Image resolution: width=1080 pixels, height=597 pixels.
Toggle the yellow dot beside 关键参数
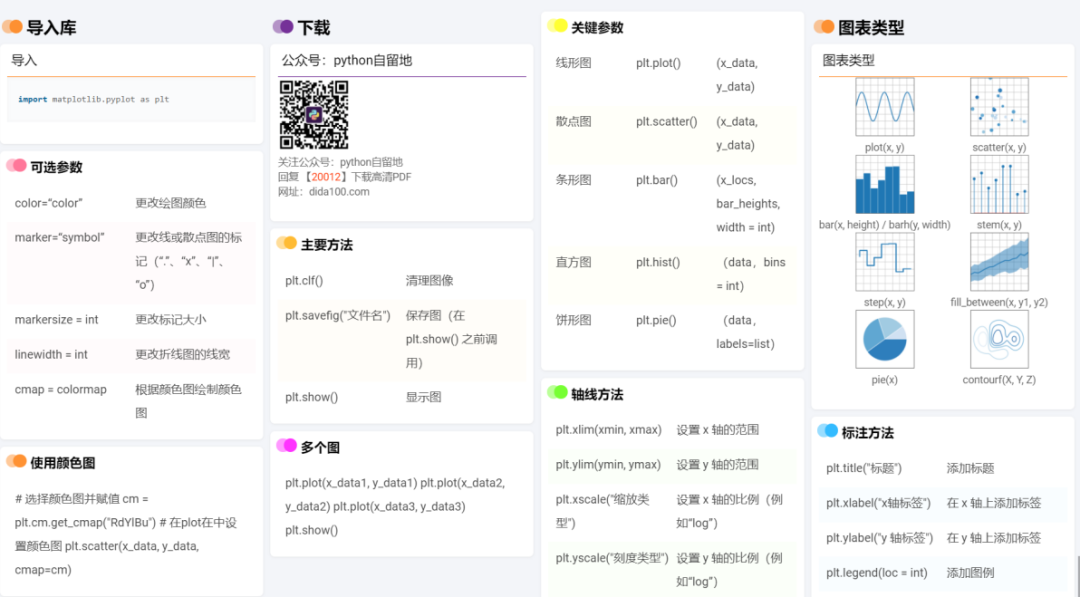[556, 25]
